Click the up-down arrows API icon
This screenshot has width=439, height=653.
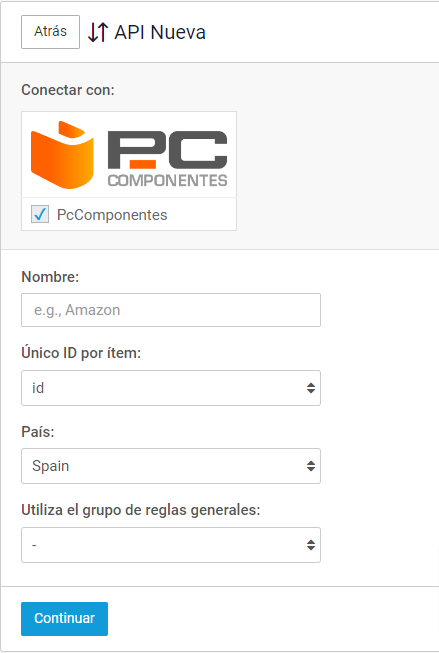pyautogui.click(x=98, y=32)
